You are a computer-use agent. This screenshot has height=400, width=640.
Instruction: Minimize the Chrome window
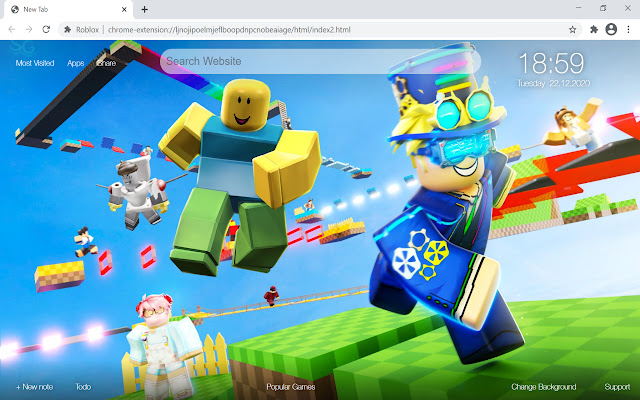pos(579,8)
